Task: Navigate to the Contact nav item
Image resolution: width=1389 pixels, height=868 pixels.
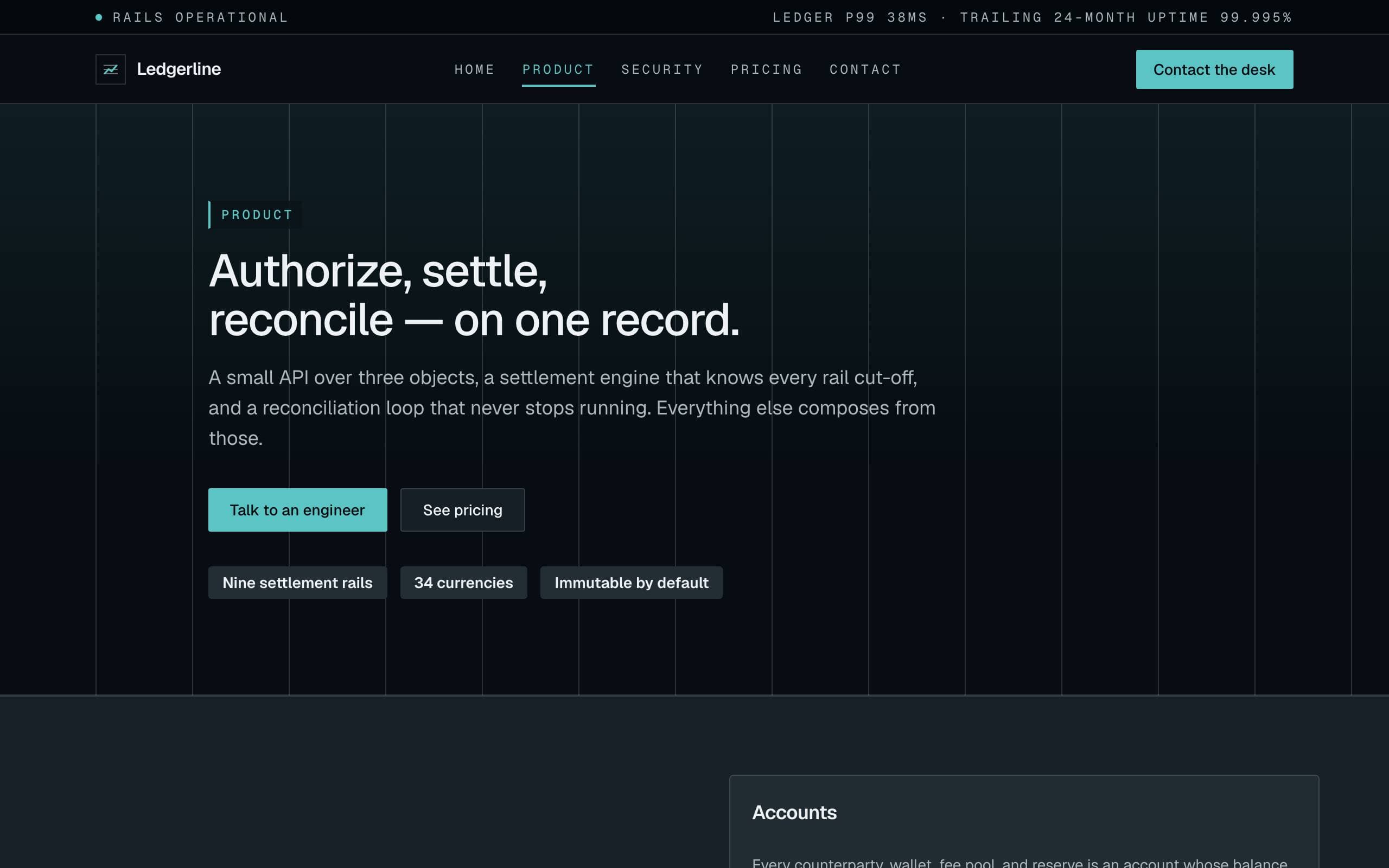Action: [865, 69]
